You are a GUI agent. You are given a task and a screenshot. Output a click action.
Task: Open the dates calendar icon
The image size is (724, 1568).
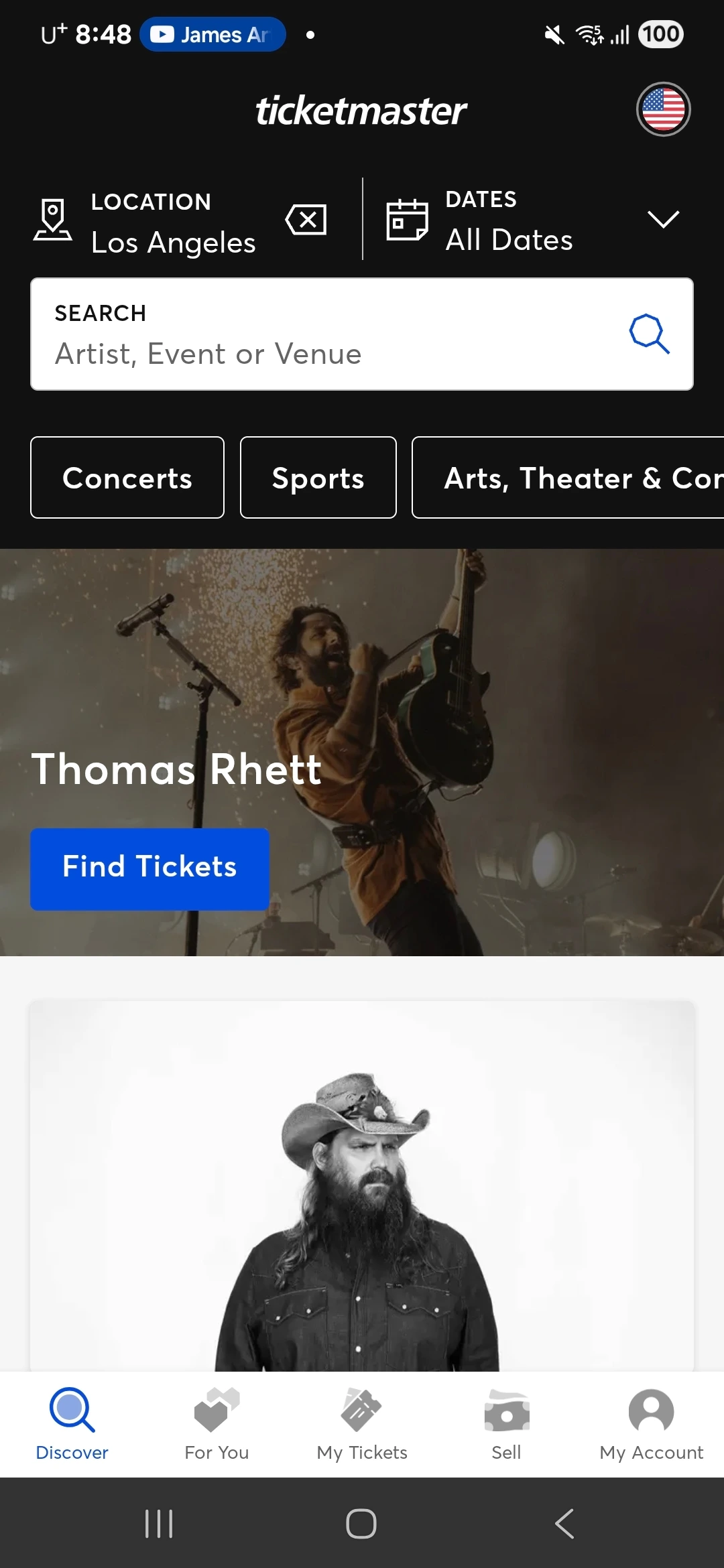click(407, 220)
